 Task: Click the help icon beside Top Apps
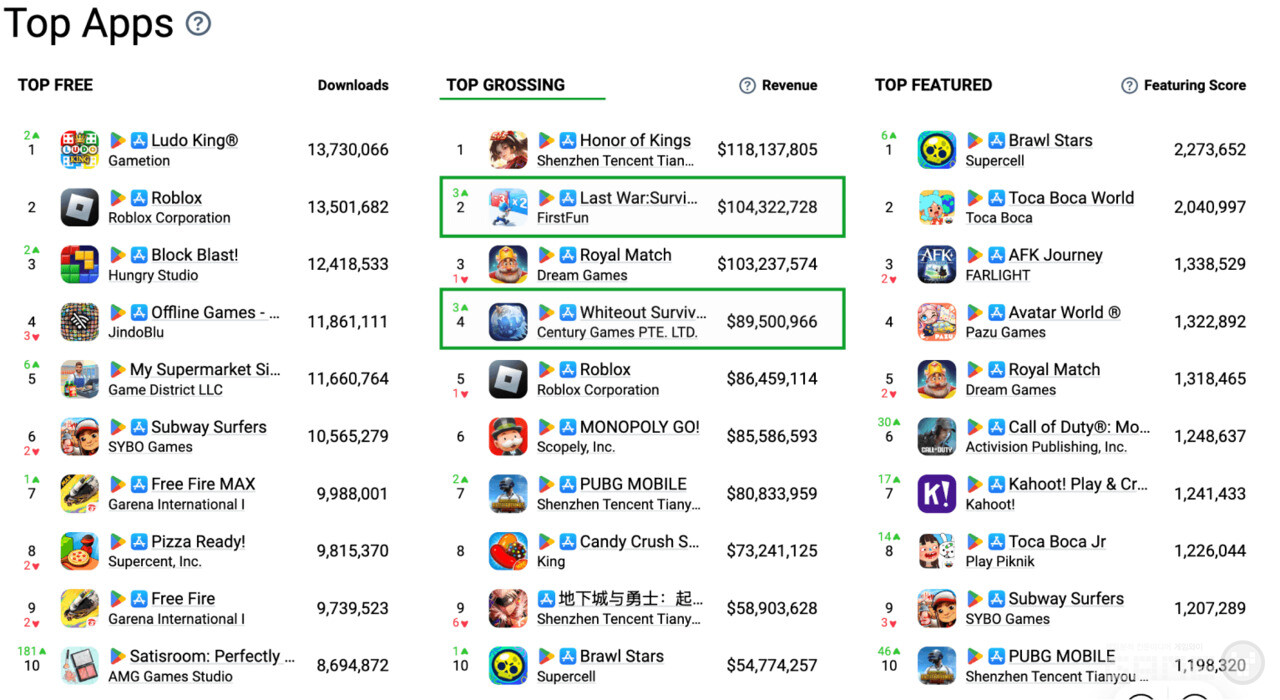(x=199, y=24)
